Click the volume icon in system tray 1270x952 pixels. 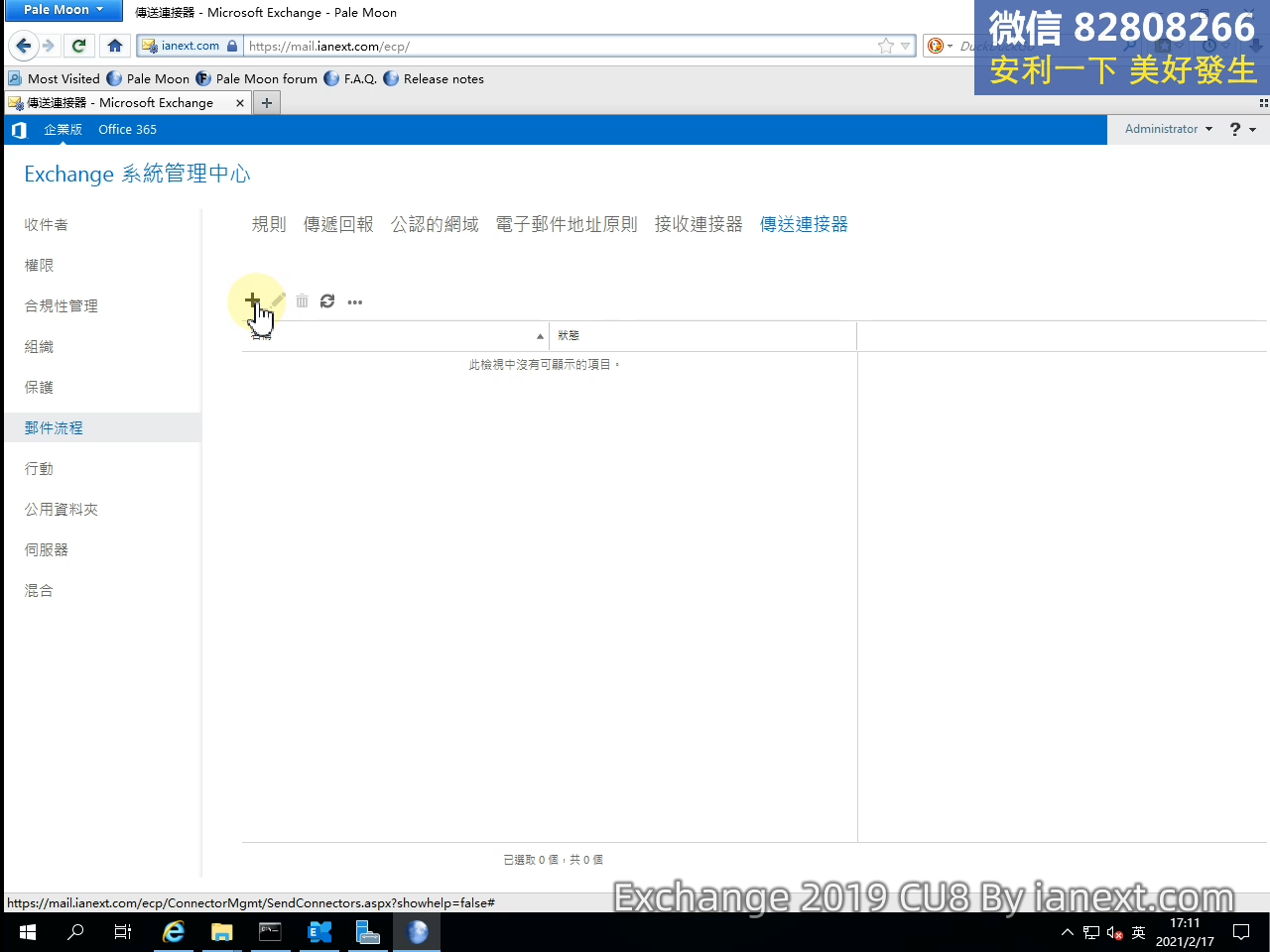[1114, 933]
